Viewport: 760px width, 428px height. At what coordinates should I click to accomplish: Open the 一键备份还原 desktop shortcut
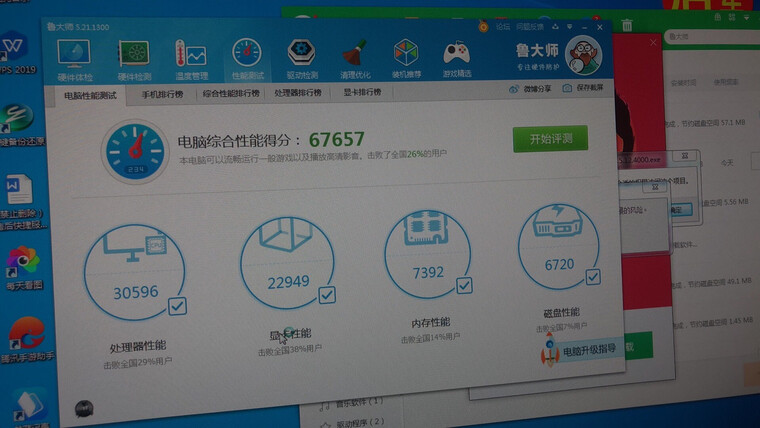[17, 124]
